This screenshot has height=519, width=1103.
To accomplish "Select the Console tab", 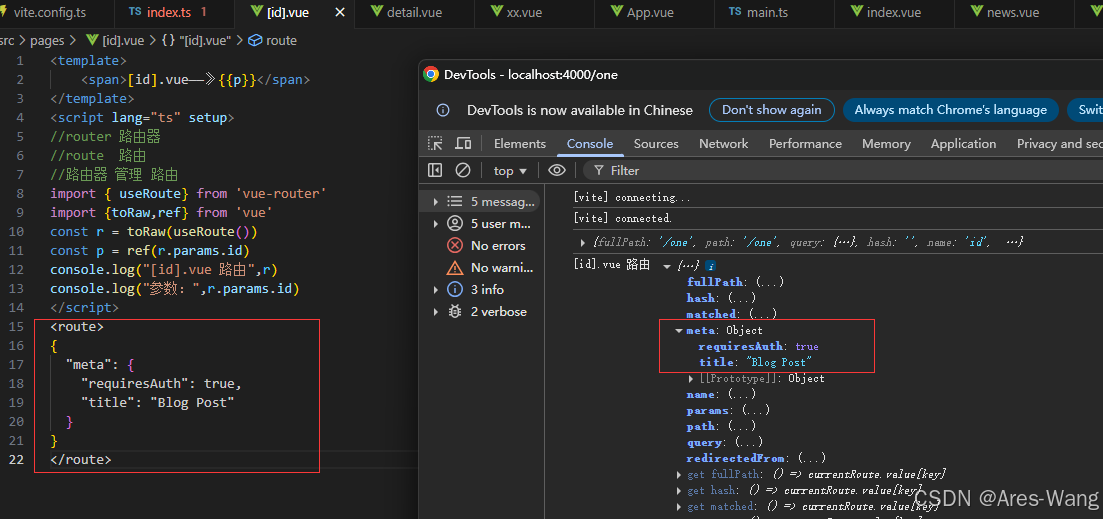I will pyautogui.click(x=590, y=143).
